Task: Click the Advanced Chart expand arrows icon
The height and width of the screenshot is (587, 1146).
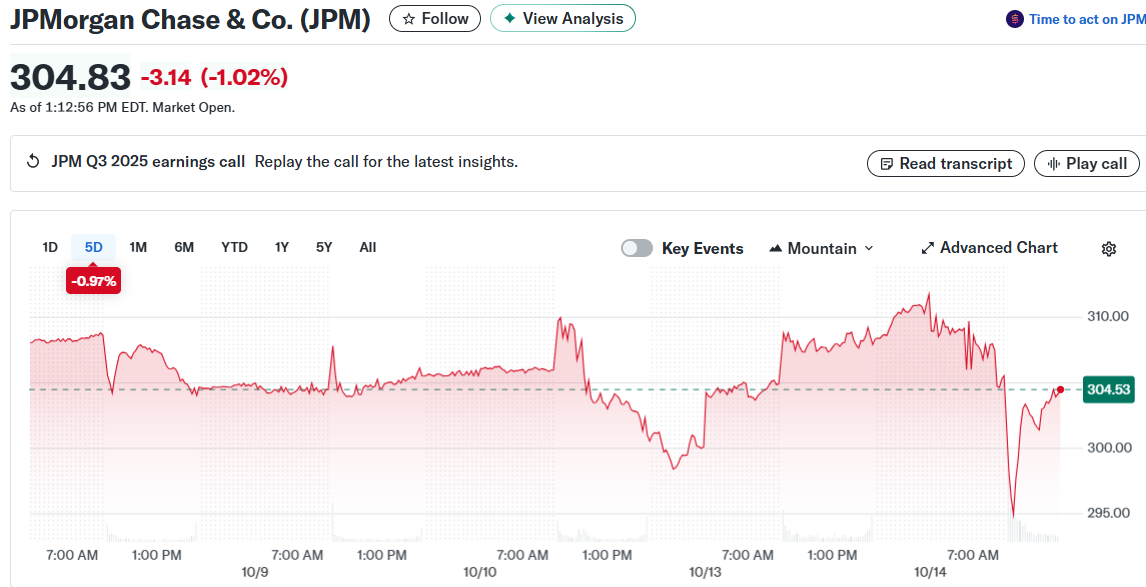Action: (x=927, y=248)
